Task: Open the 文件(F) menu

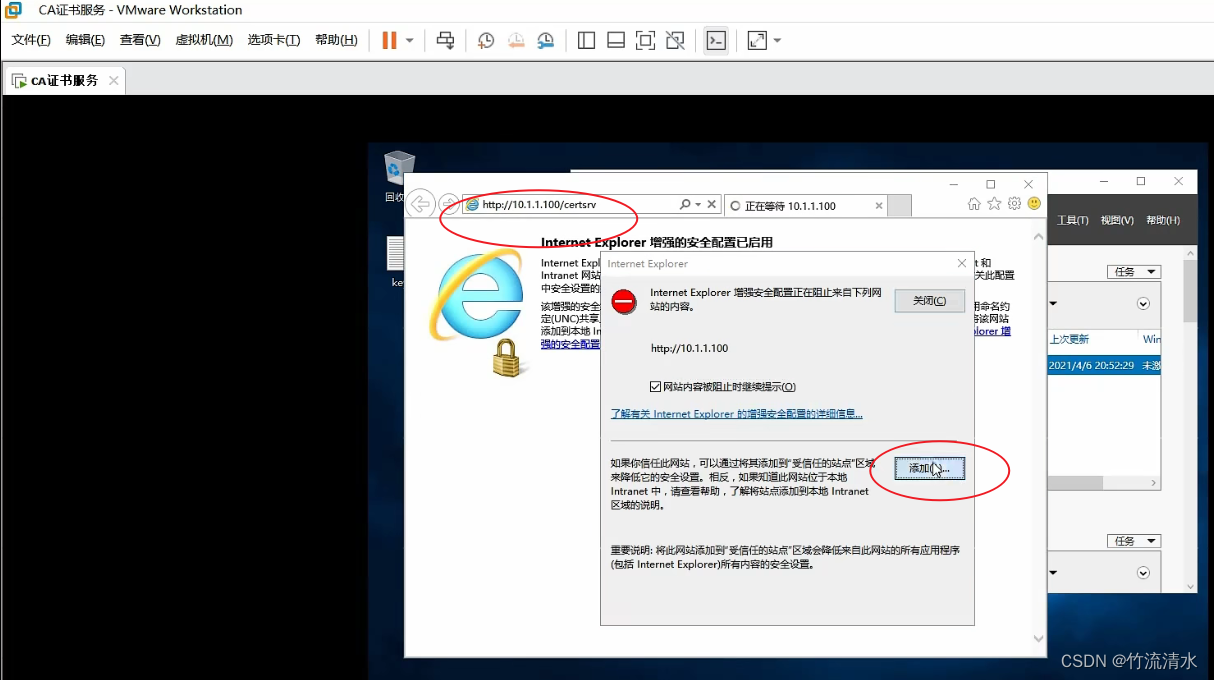Action: click(31, 40)
